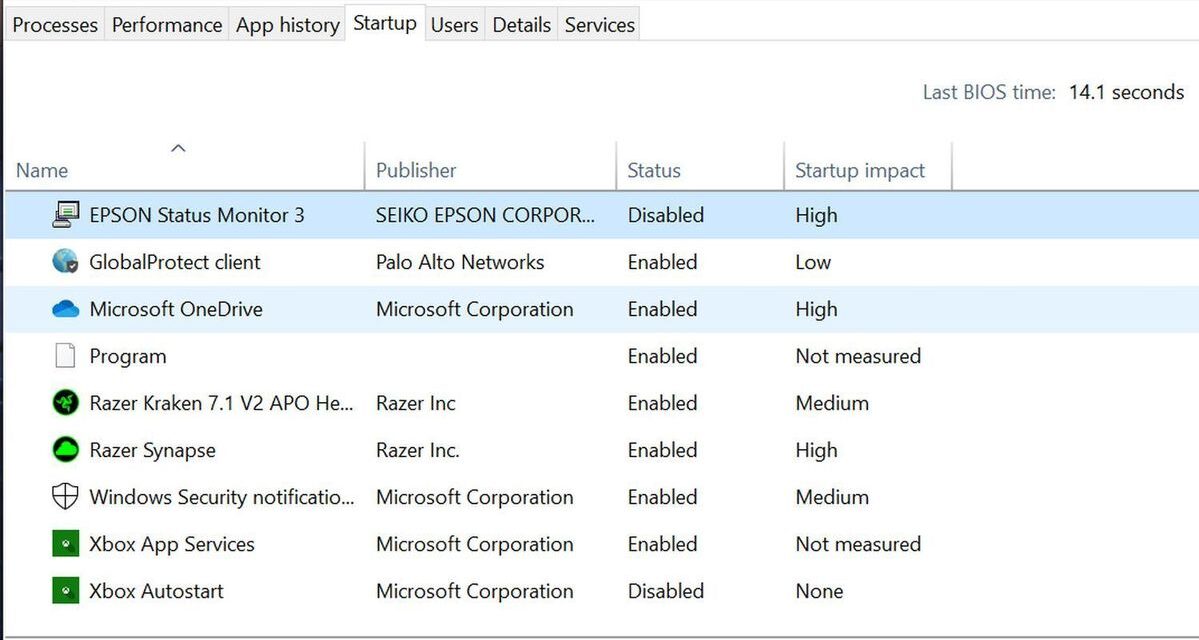Click Not measured in the Program row
Screen dimensions: 1199x640
click(858, 356)
